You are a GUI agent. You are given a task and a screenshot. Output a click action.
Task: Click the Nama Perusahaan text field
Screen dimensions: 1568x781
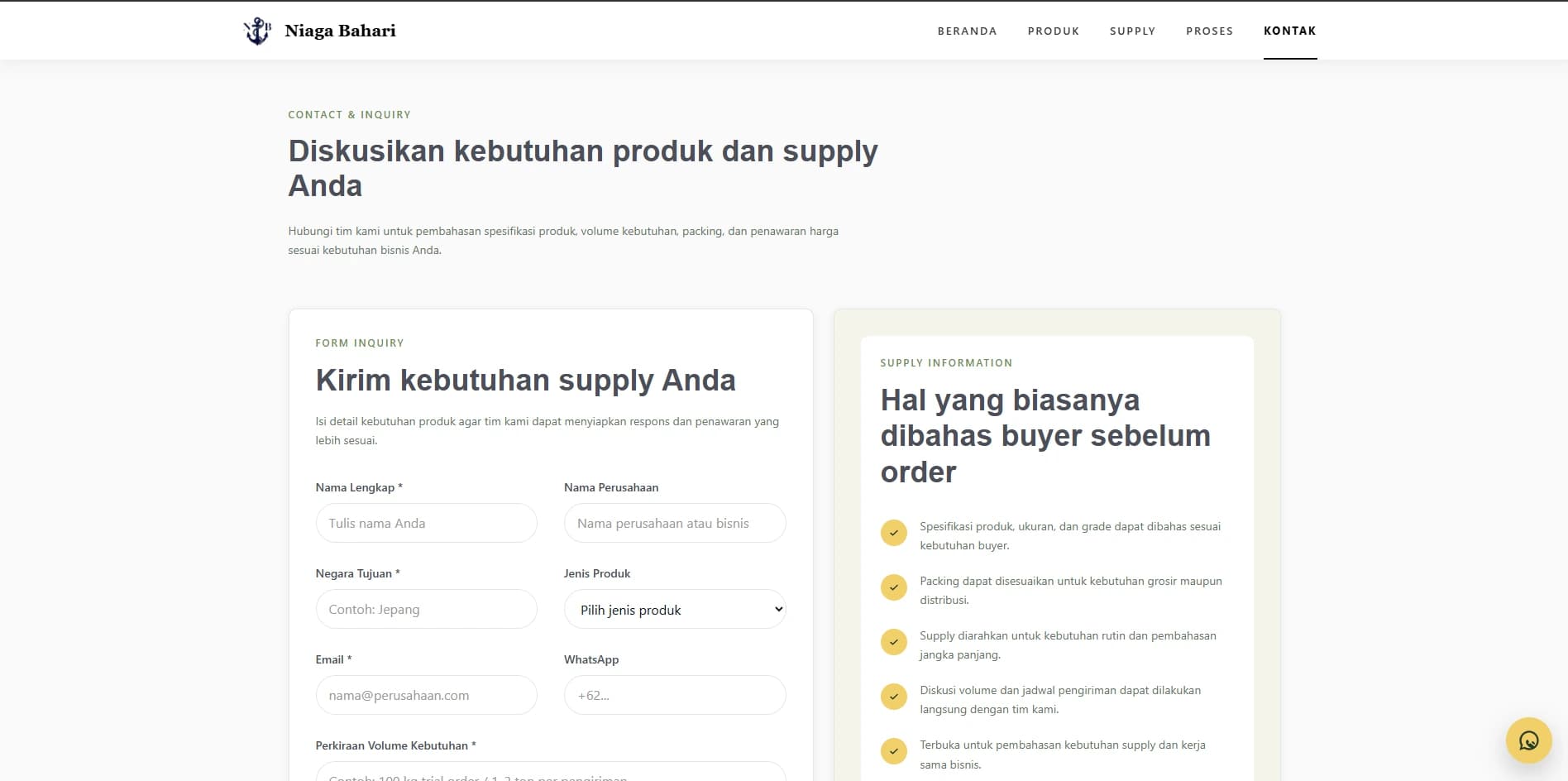675,523
